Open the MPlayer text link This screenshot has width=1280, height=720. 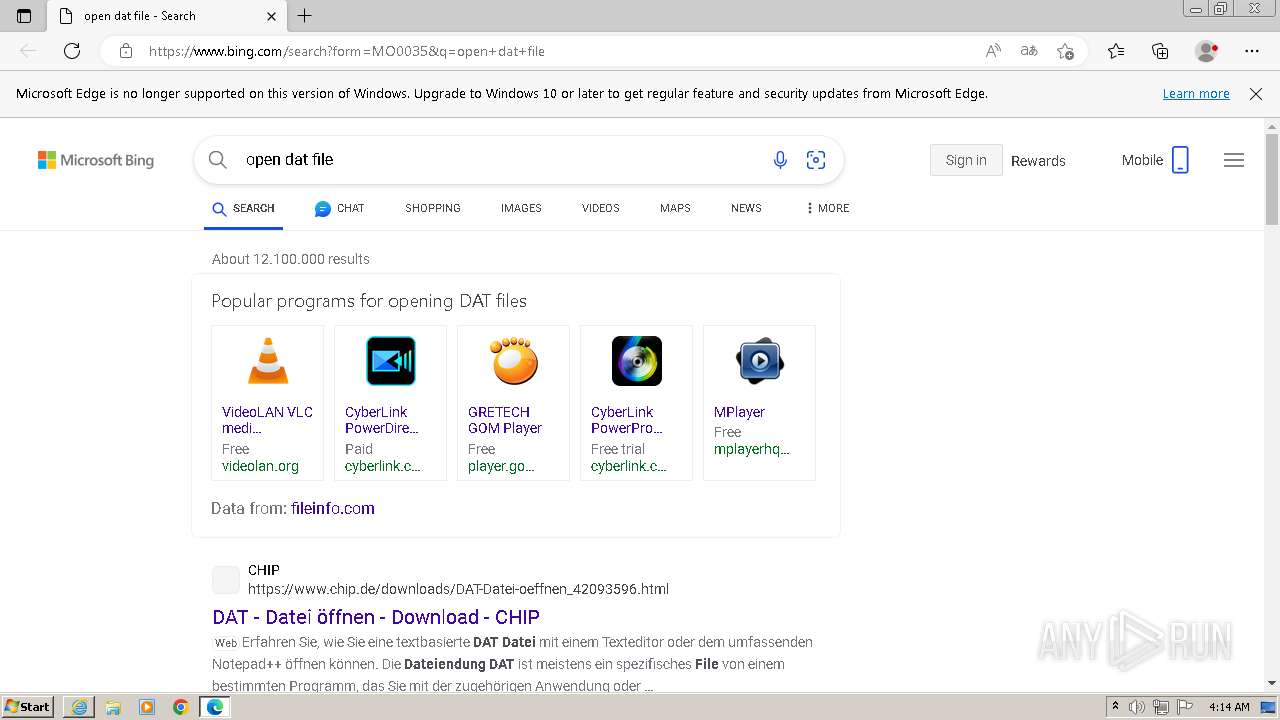pyautogui.click(x=739, y=412)
